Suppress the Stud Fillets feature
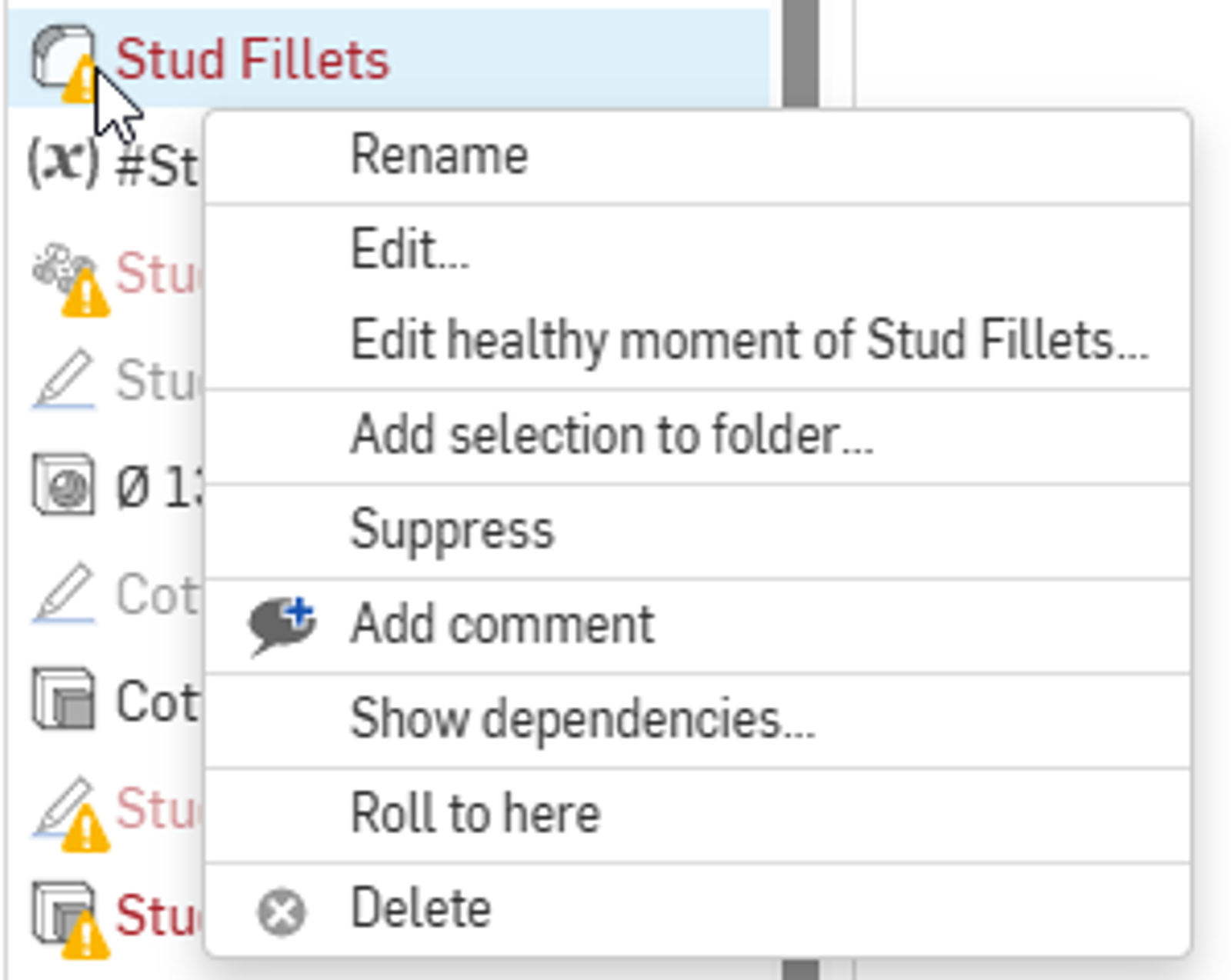1231x980 pixels. click(454, 531)
